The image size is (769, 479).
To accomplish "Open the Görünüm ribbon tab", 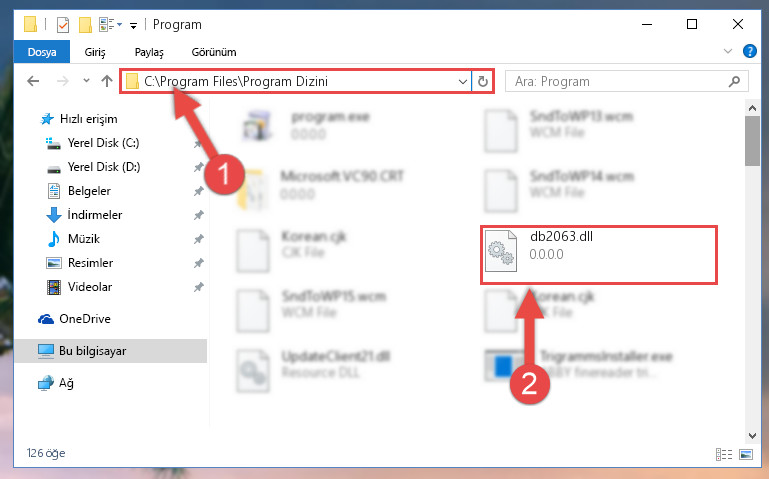I will click(x=214, y=52).
